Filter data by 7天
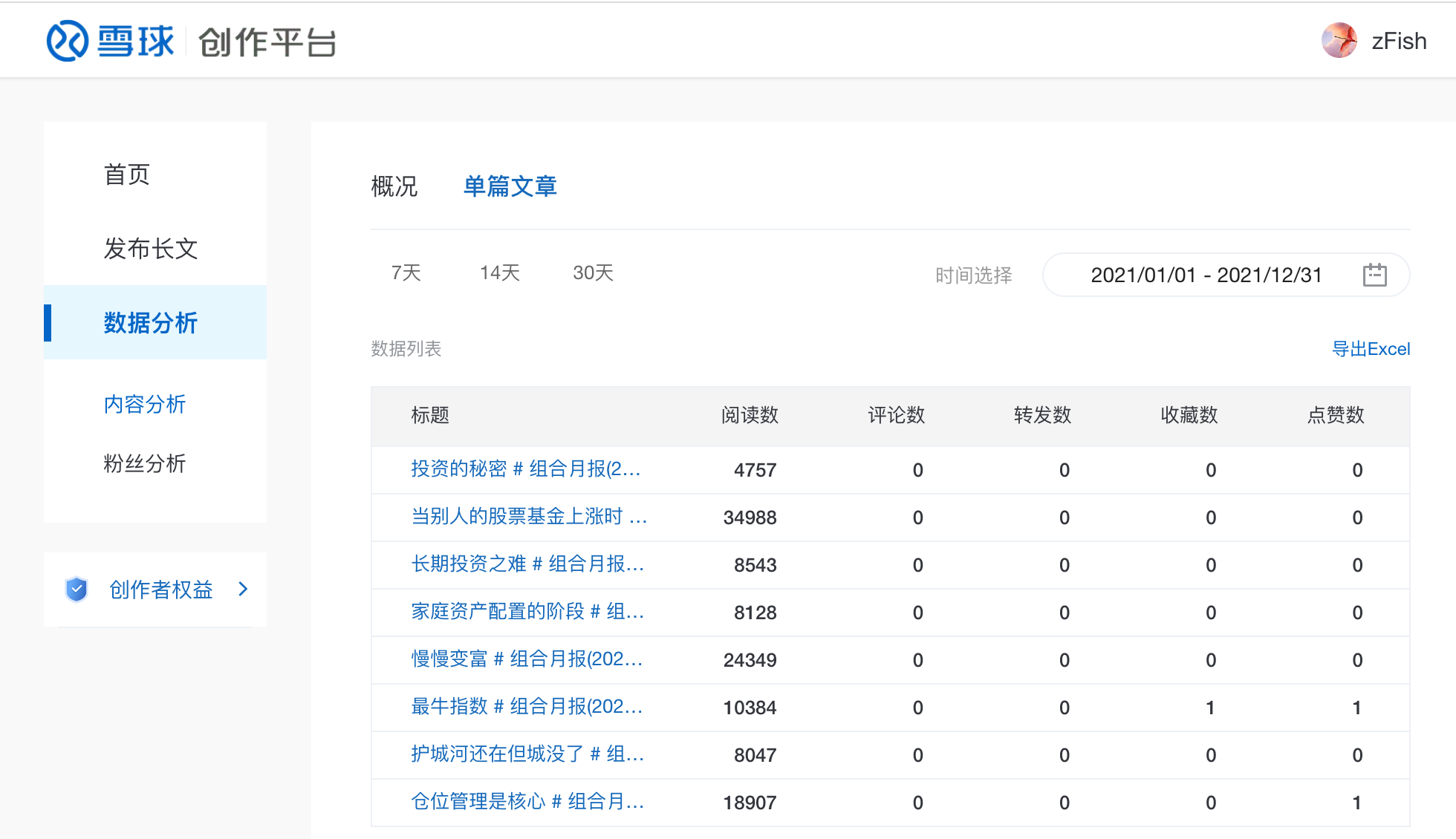This screenshot has width=1456, height=839. pos(406,273)
